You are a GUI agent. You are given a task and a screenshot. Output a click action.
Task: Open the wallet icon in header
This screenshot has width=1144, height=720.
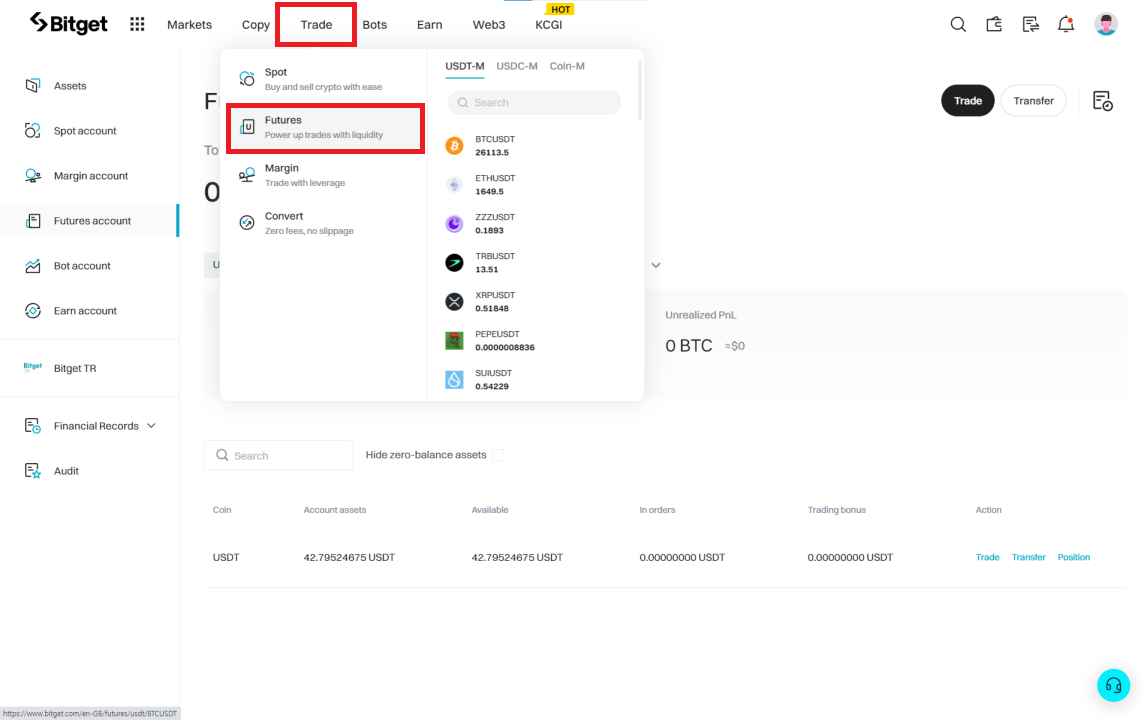pos(994,24)
